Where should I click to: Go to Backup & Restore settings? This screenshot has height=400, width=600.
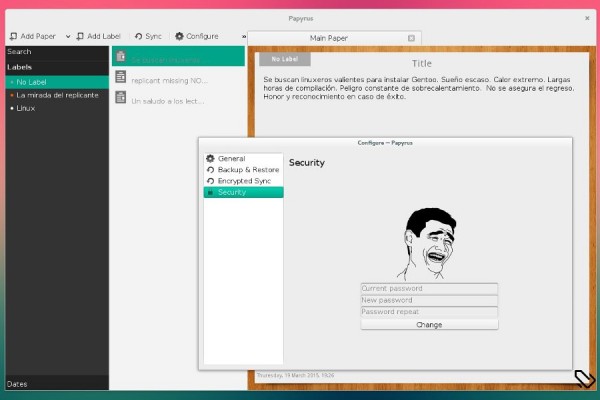tap(248, 170)
